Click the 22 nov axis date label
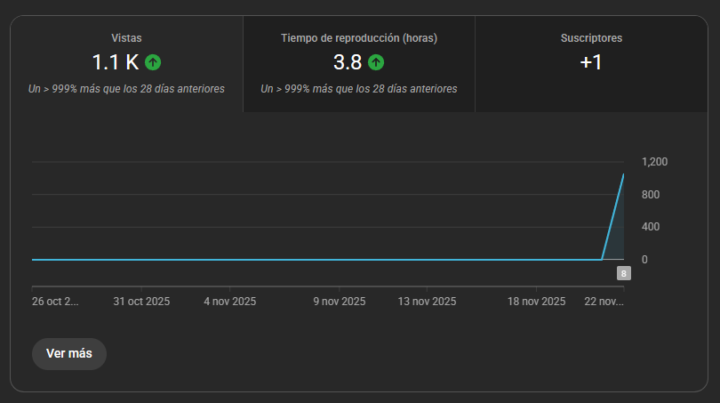720x403 pixels. click(x=604, y=302)
